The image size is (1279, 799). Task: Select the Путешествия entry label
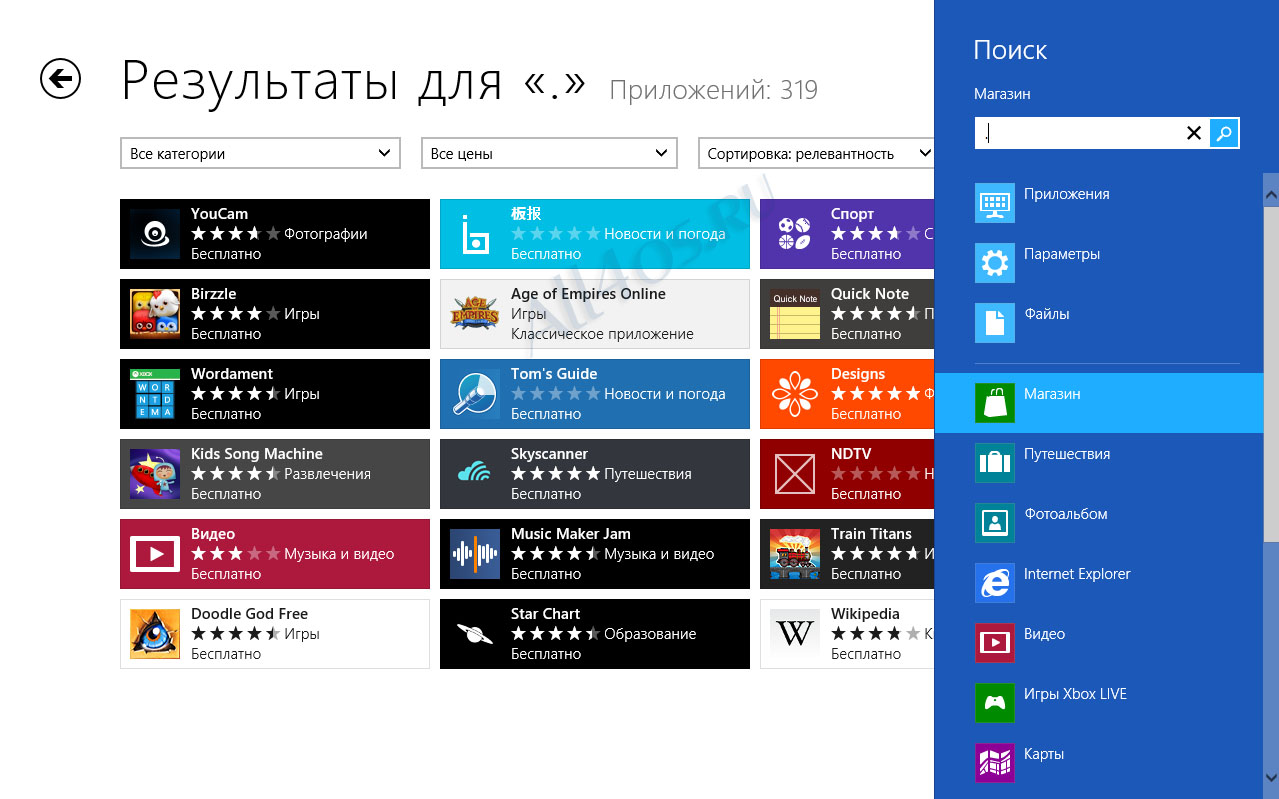[x=1067, y=454]
